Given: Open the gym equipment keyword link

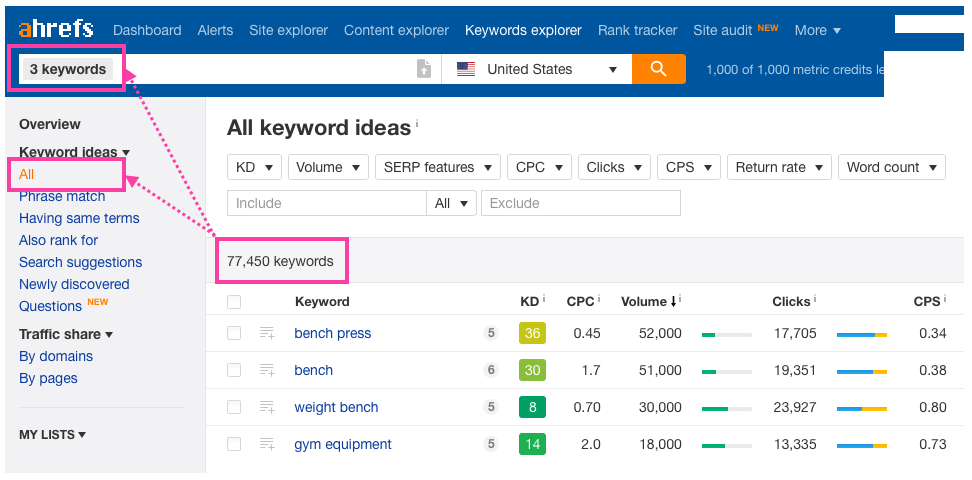Looking at the screenshot, I should pos(343,445).
